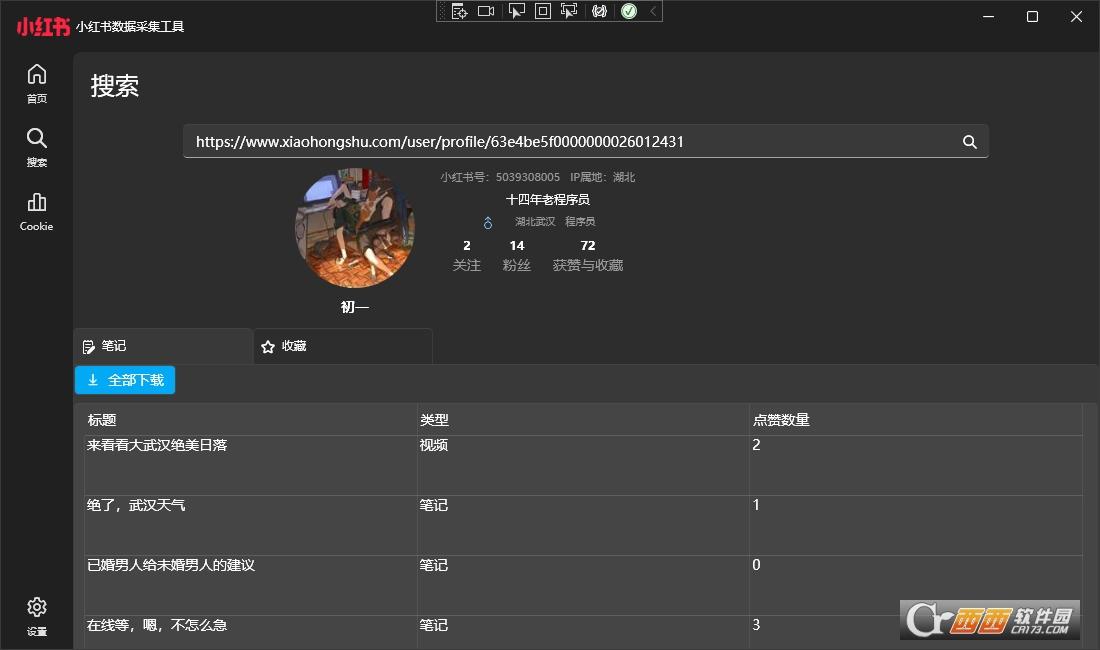Click the 湖北武汉 location tag
Image resolution: width=1100 pixels, height=650 pixels.
tap(535, 222)
